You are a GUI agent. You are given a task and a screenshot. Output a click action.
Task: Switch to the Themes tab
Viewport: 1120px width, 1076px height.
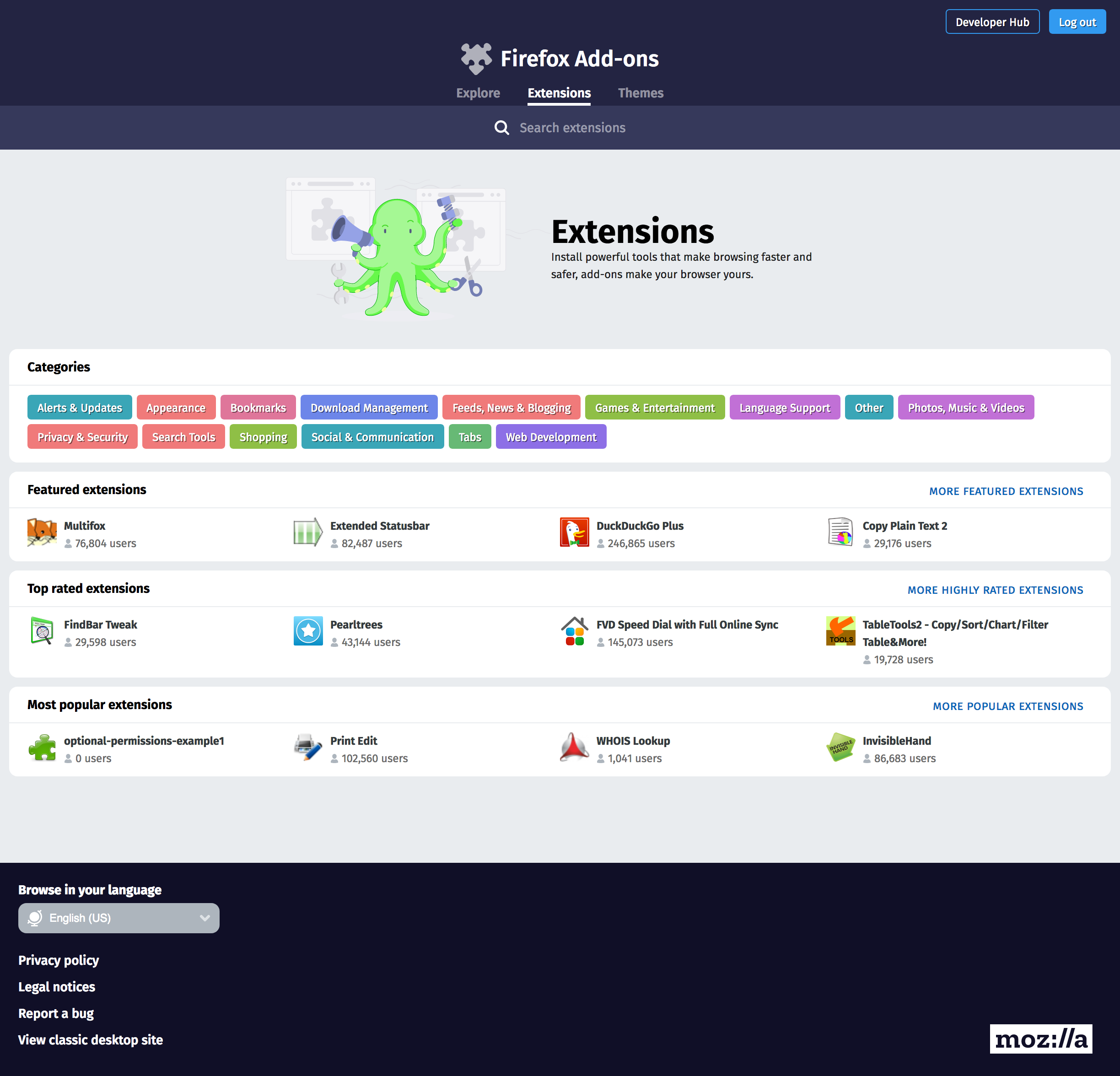(641, 92)
